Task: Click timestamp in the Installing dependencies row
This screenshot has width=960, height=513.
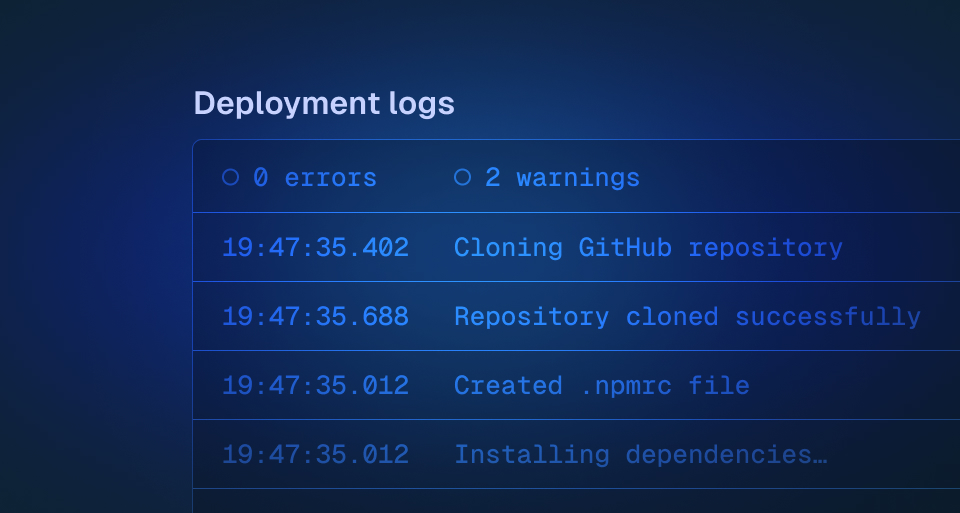Action: click(315, 455)
